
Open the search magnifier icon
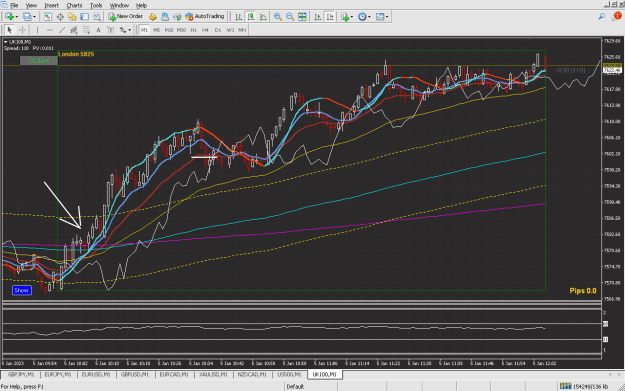click(x=602, y=16)
